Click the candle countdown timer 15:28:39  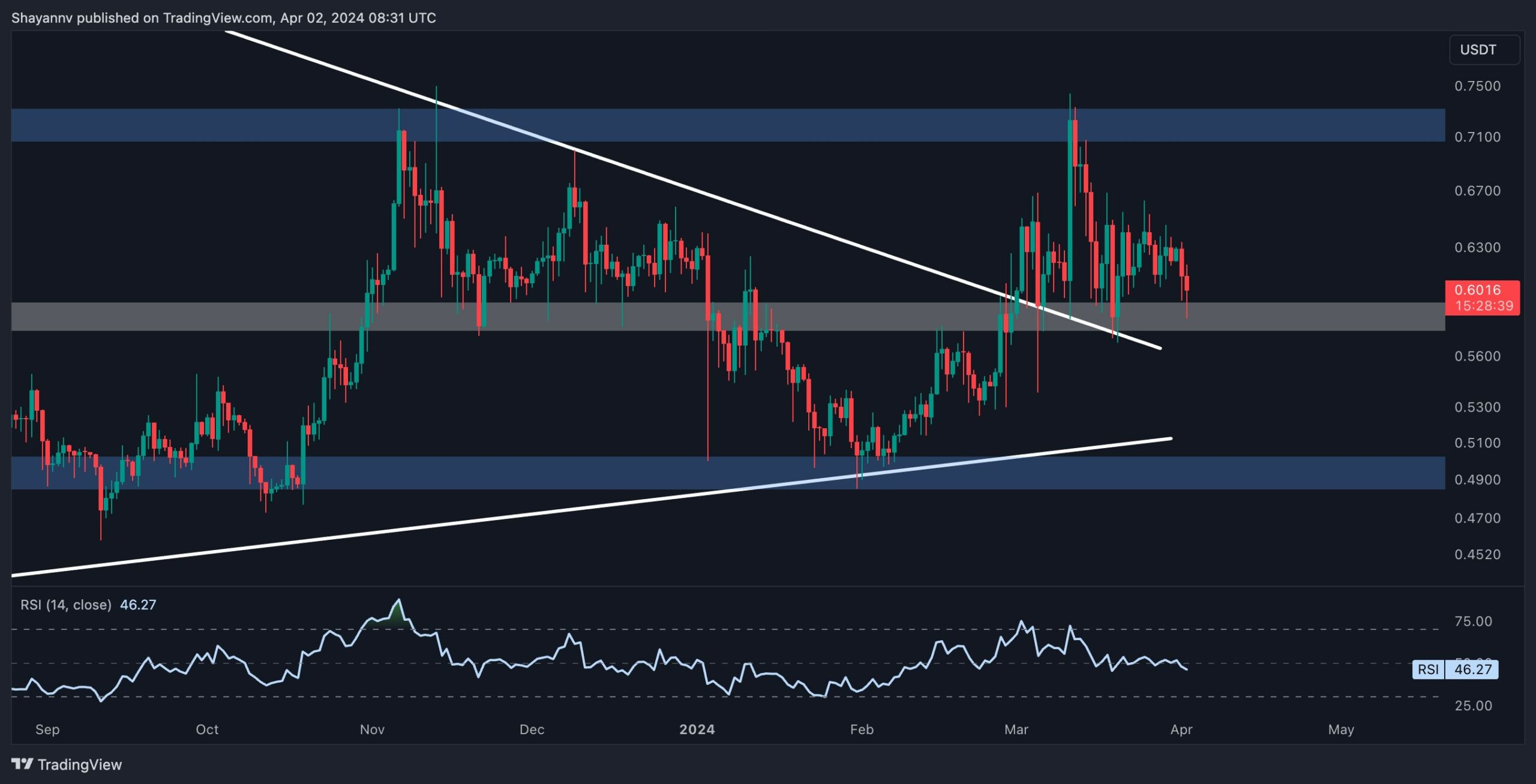pos(1484,306)
